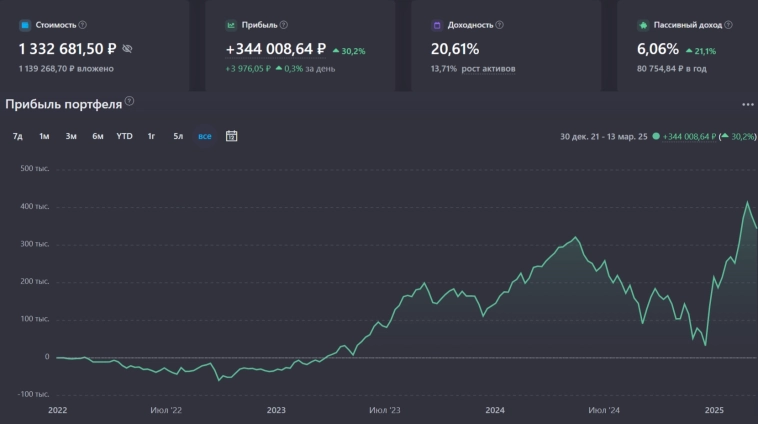
Task: Open the three-dot chart options menu
Action: [747, 104]
